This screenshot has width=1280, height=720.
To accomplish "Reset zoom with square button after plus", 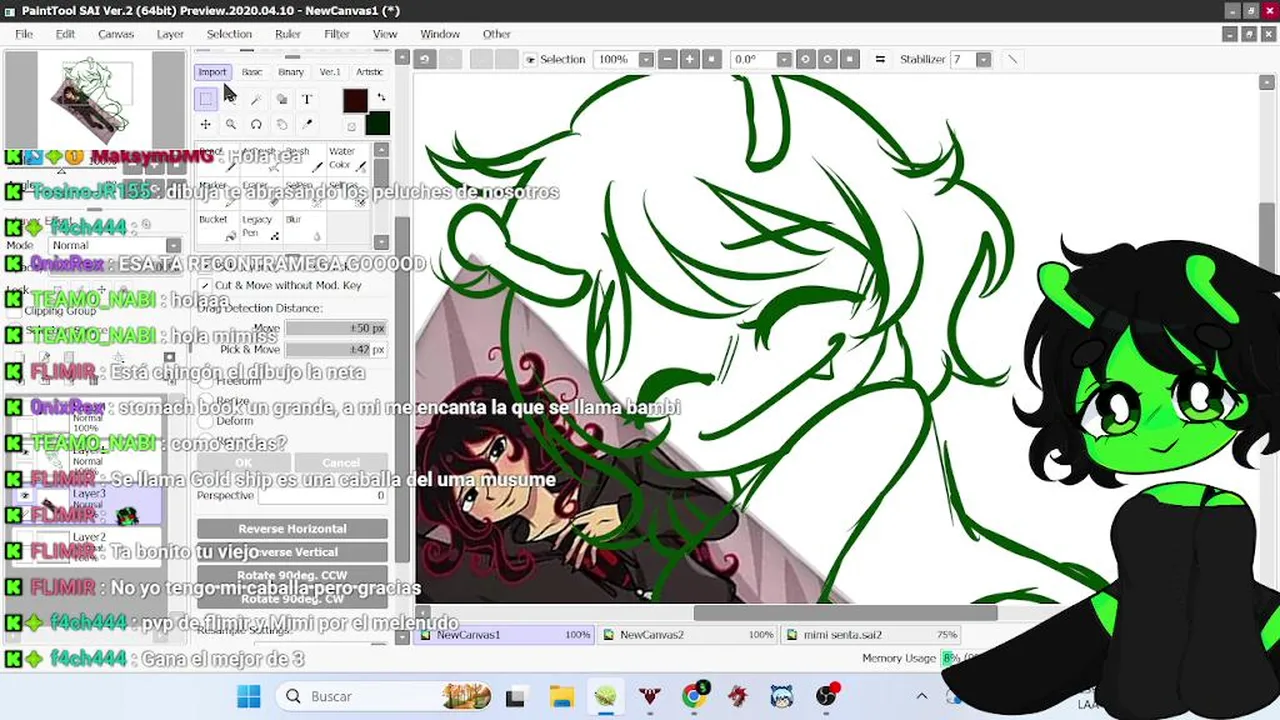I will pos(711,59).
